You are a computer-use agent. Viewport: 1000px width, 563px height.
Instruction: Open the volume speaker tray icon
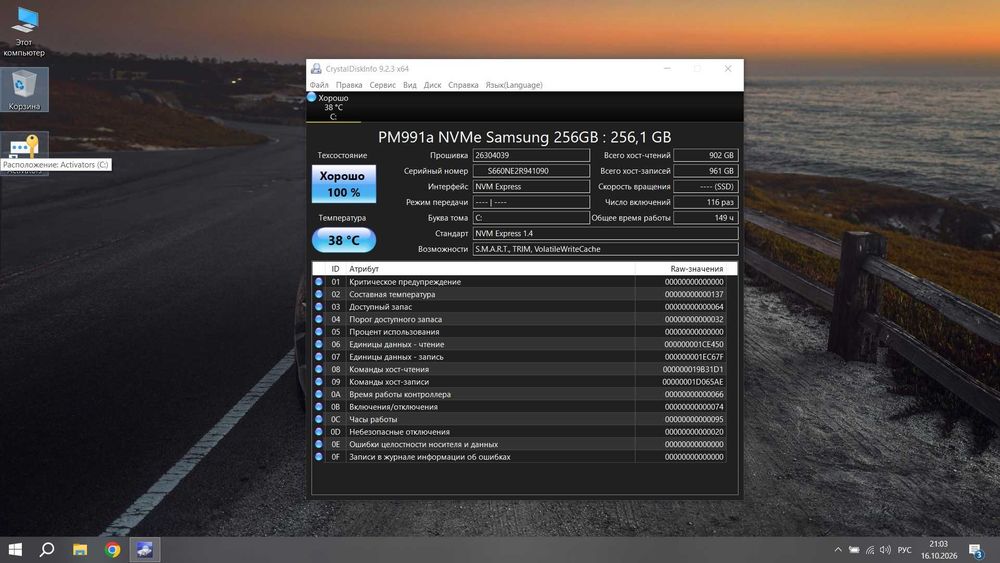pos(885,550)
